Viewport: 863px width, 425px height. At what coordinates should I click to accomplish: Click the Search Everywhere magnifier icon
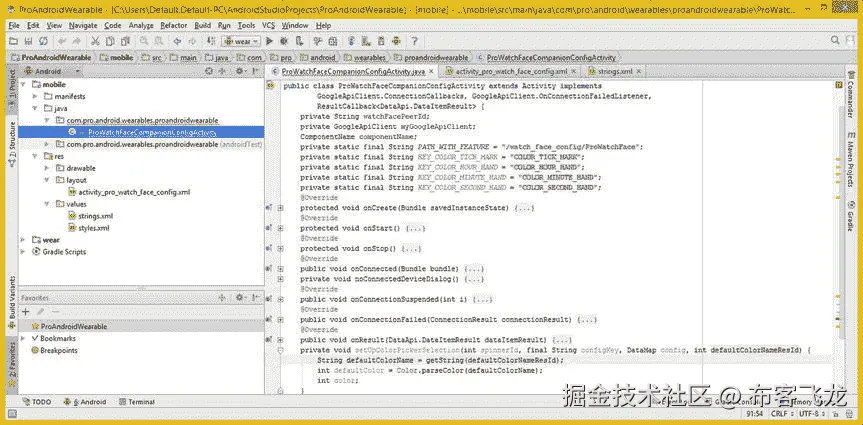tap(835, 40)
